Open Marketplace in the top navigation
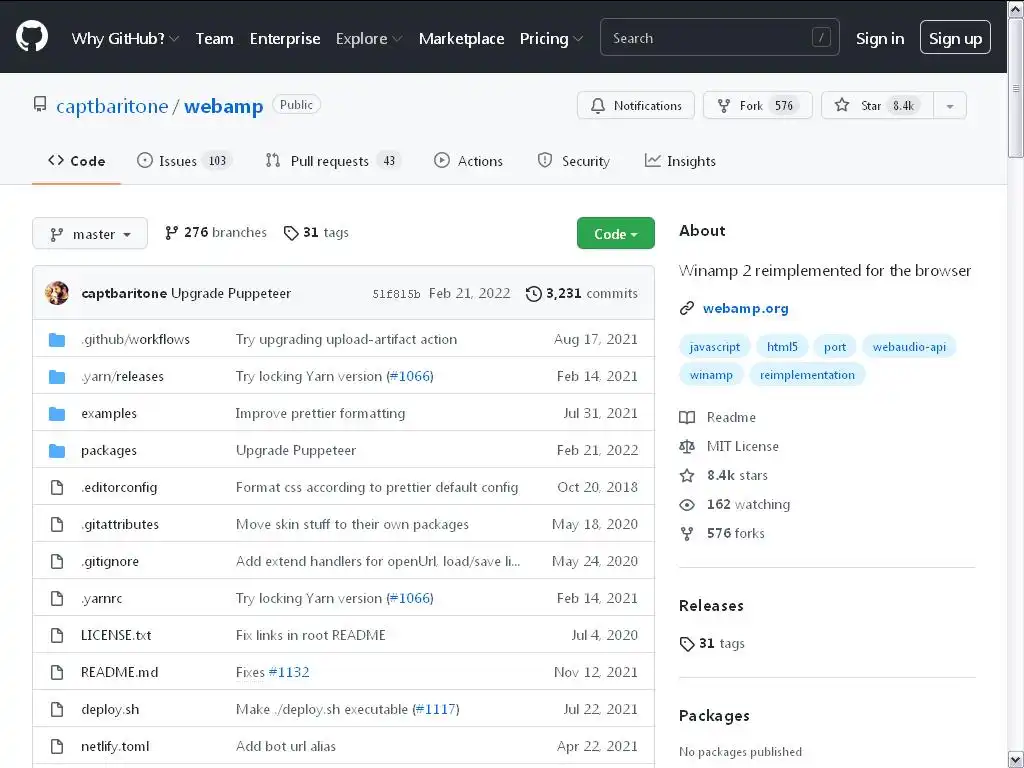Image resolution: width=1024 pixels, height=768 pixels. coord(462,39)
